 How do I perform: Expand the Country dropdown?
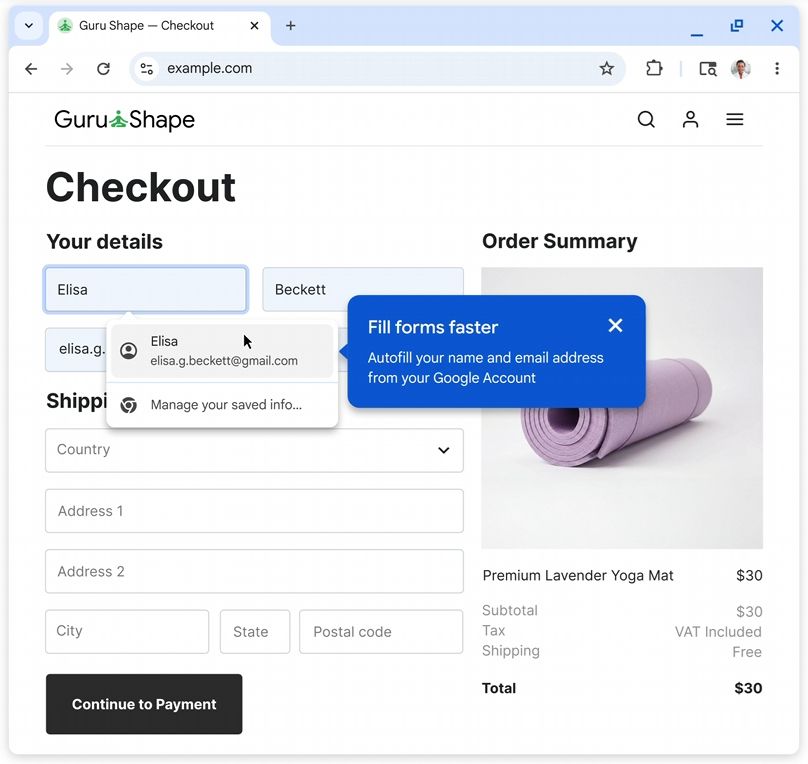coord(254,450)
